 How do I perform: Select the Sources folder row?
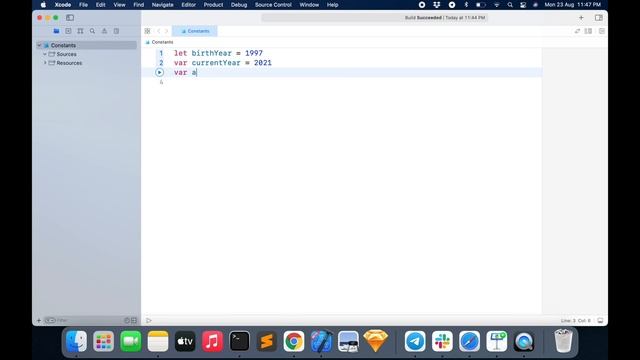point(87,54)
